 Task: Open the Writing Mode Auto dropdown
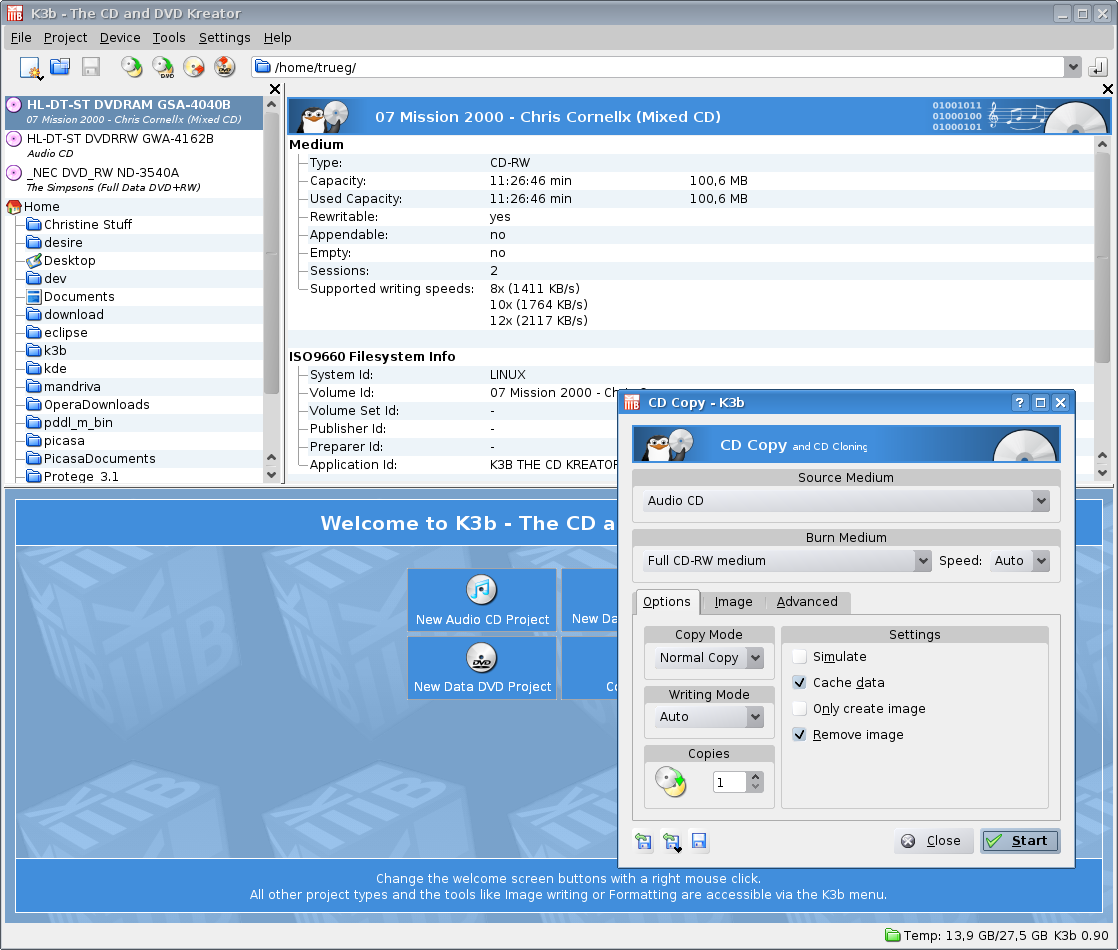(x=709, y=717)
